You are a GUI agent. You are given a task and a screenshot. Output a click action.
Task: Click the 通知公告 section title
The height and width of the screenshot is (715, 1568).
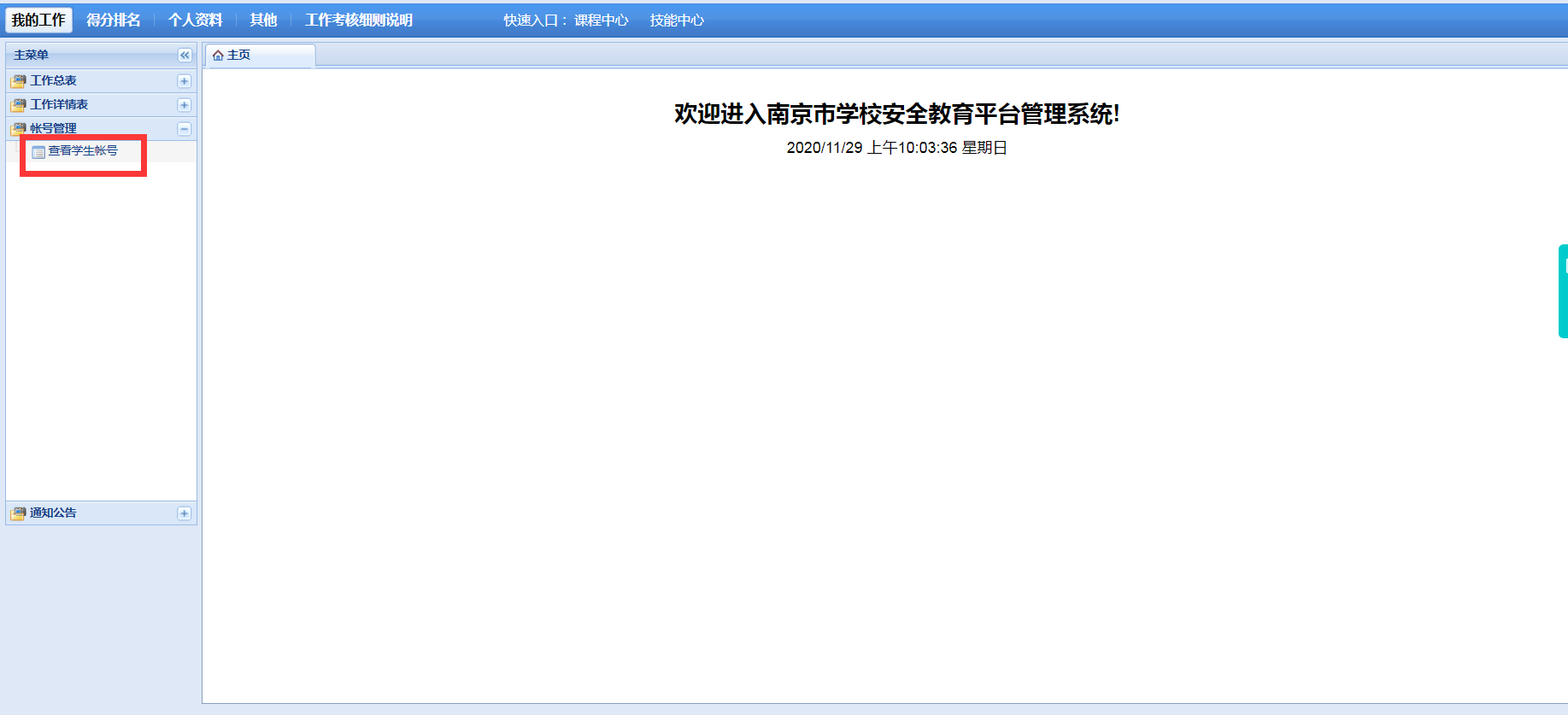(x=53, y=513)
